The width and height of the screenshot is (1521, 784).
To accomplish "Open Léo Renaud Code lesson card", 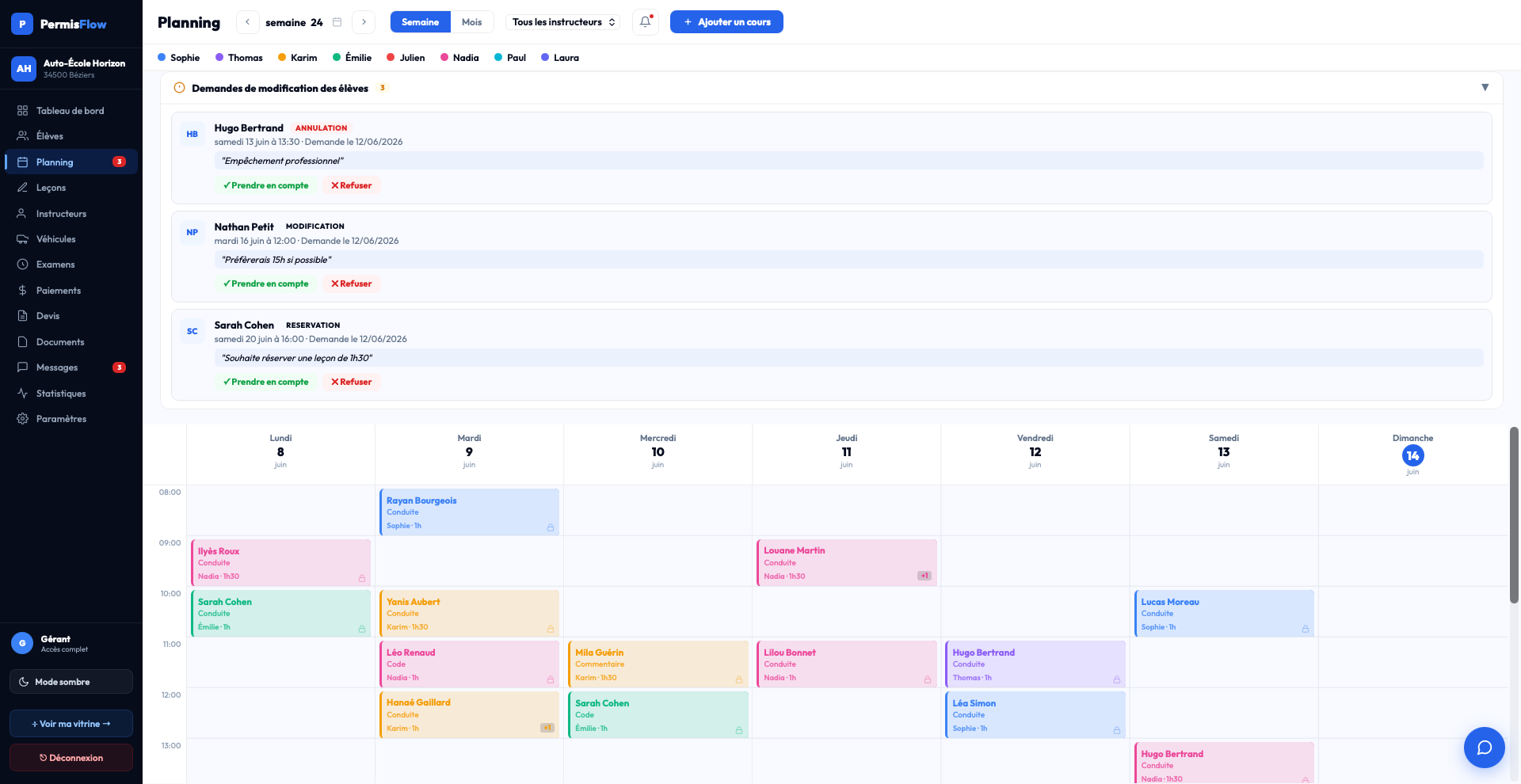I will pyautogui.click(x=469, y=664).
